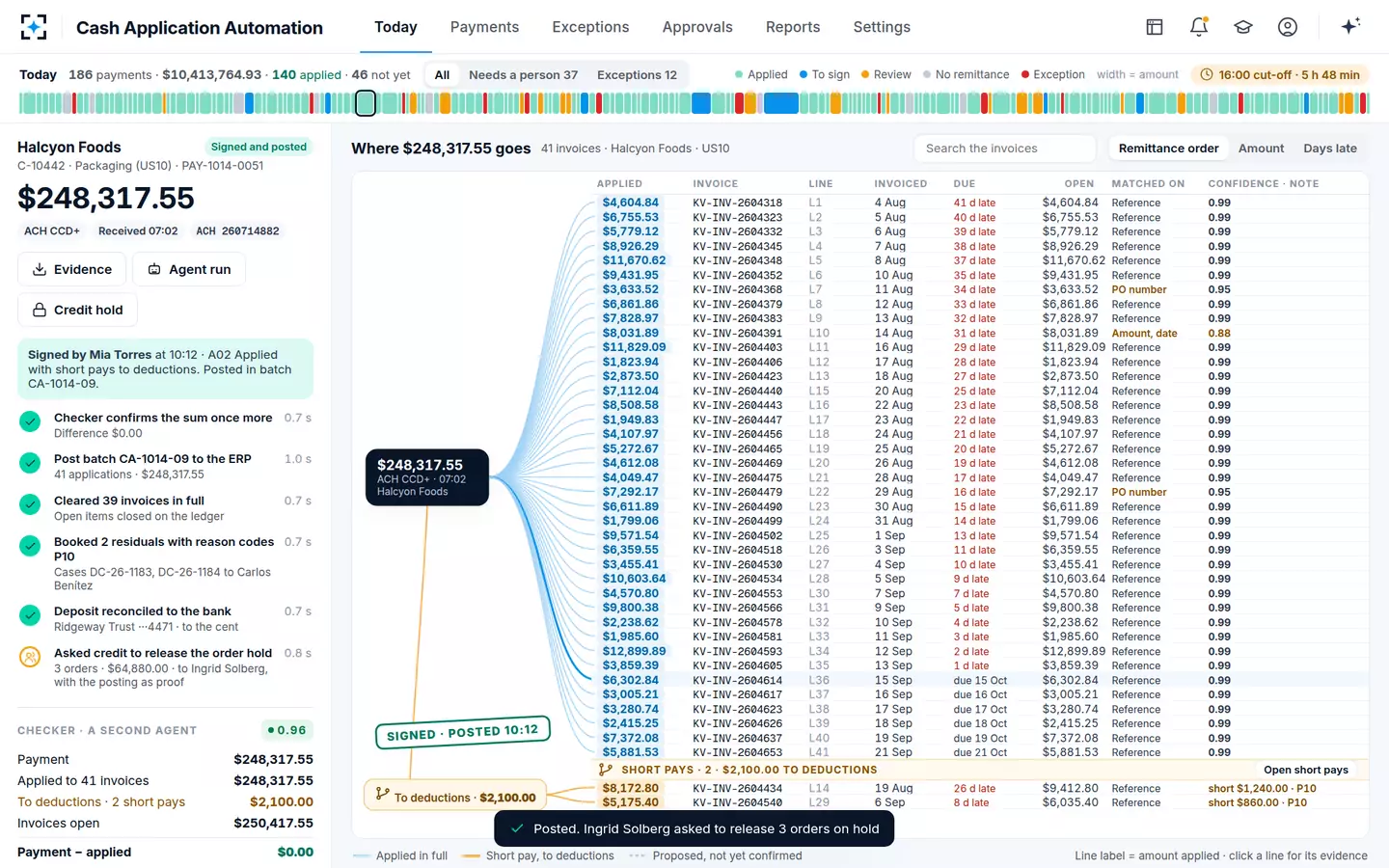Click the short pays branch icon

(x=605, y=770)
